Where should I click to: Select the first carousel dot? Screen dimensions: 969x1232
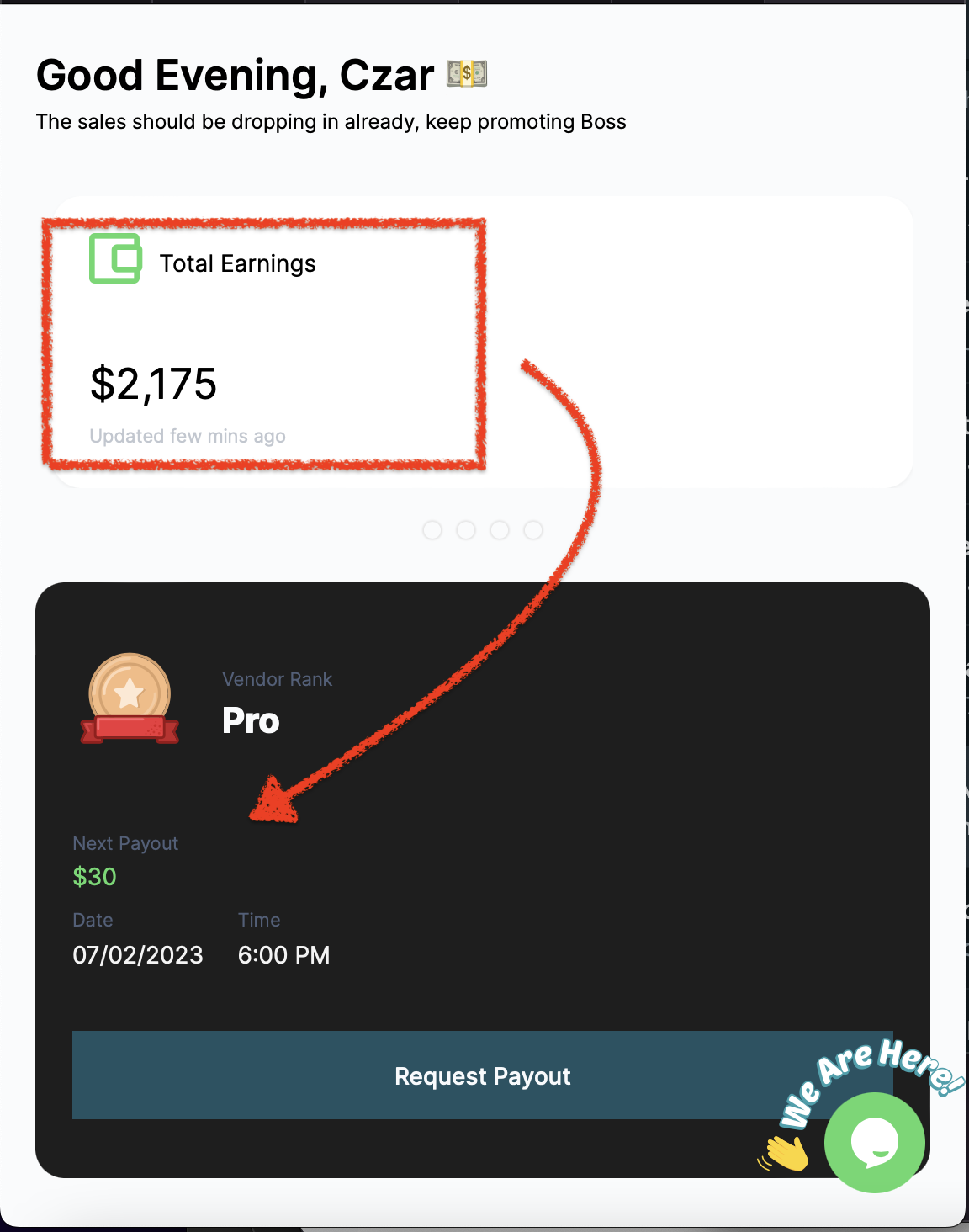click(432, 530)
